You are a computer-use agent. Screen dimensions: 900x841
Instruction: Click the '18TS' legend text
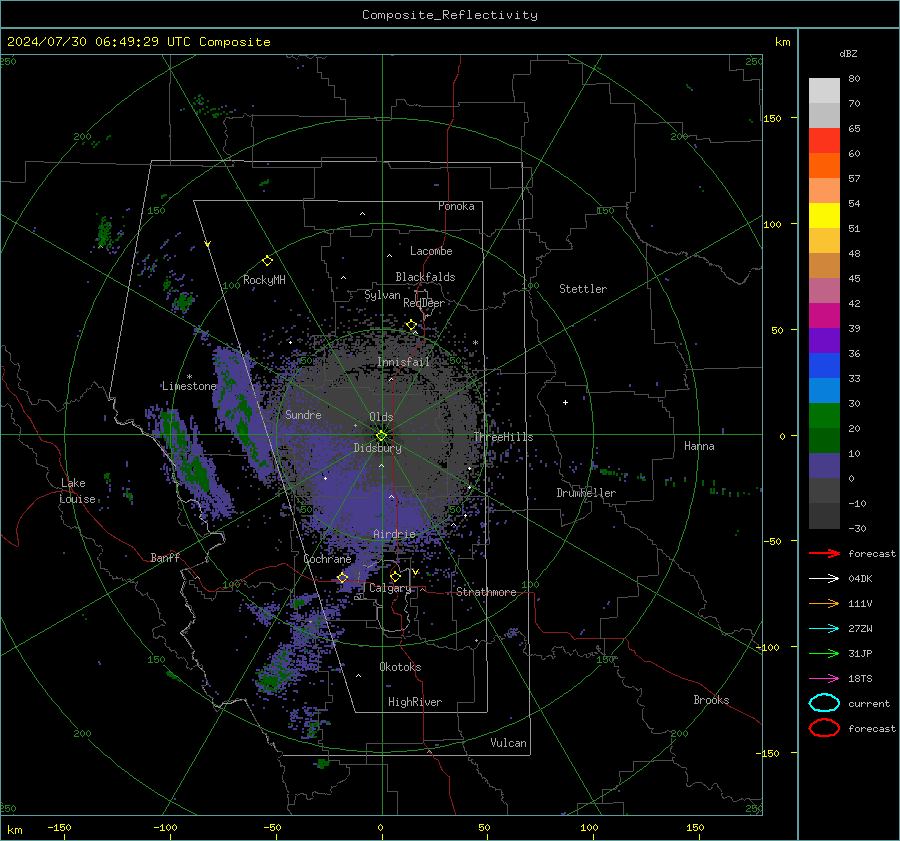860,679
